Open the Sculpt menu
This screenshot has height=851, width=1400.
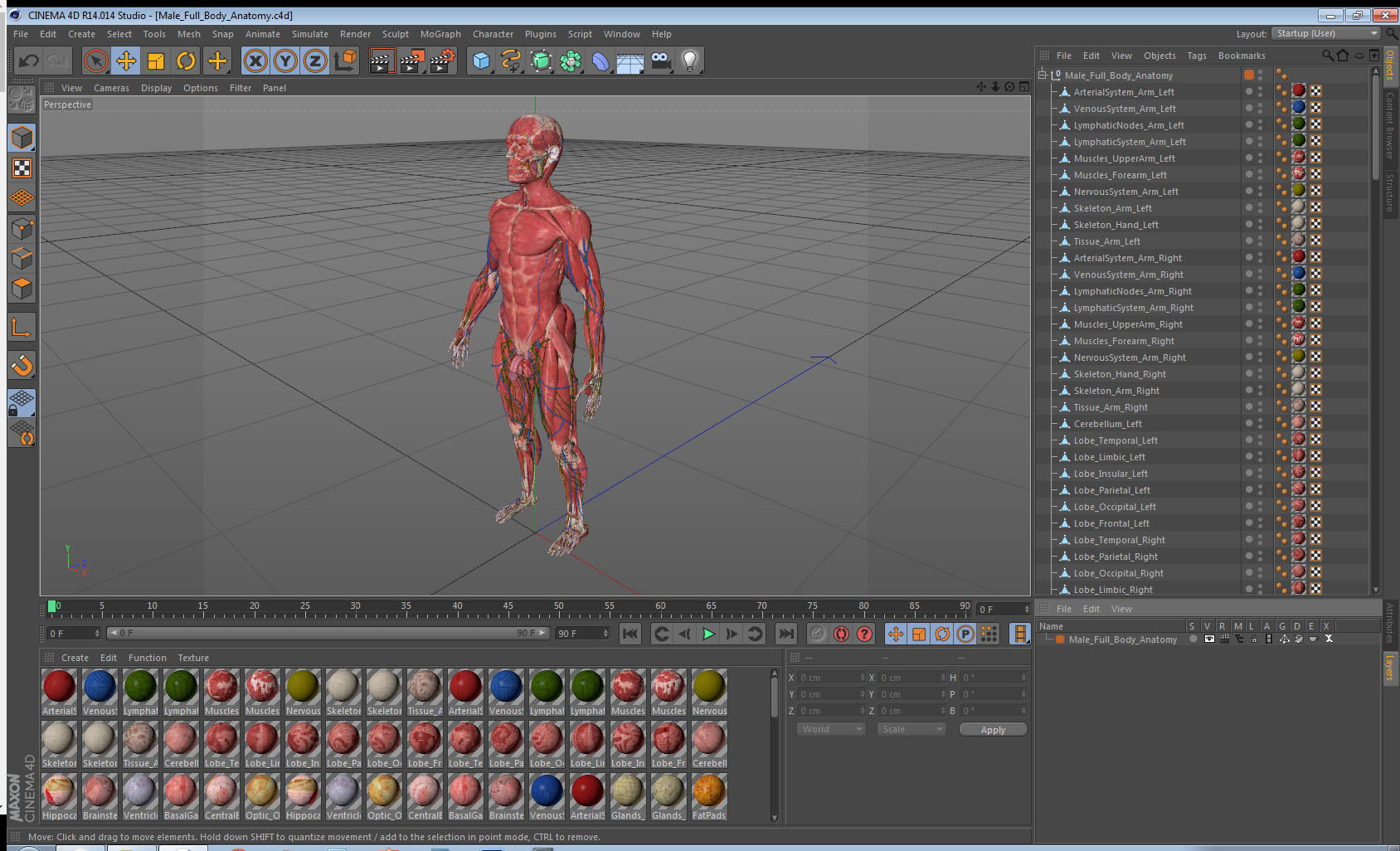(x=396, y=34)
